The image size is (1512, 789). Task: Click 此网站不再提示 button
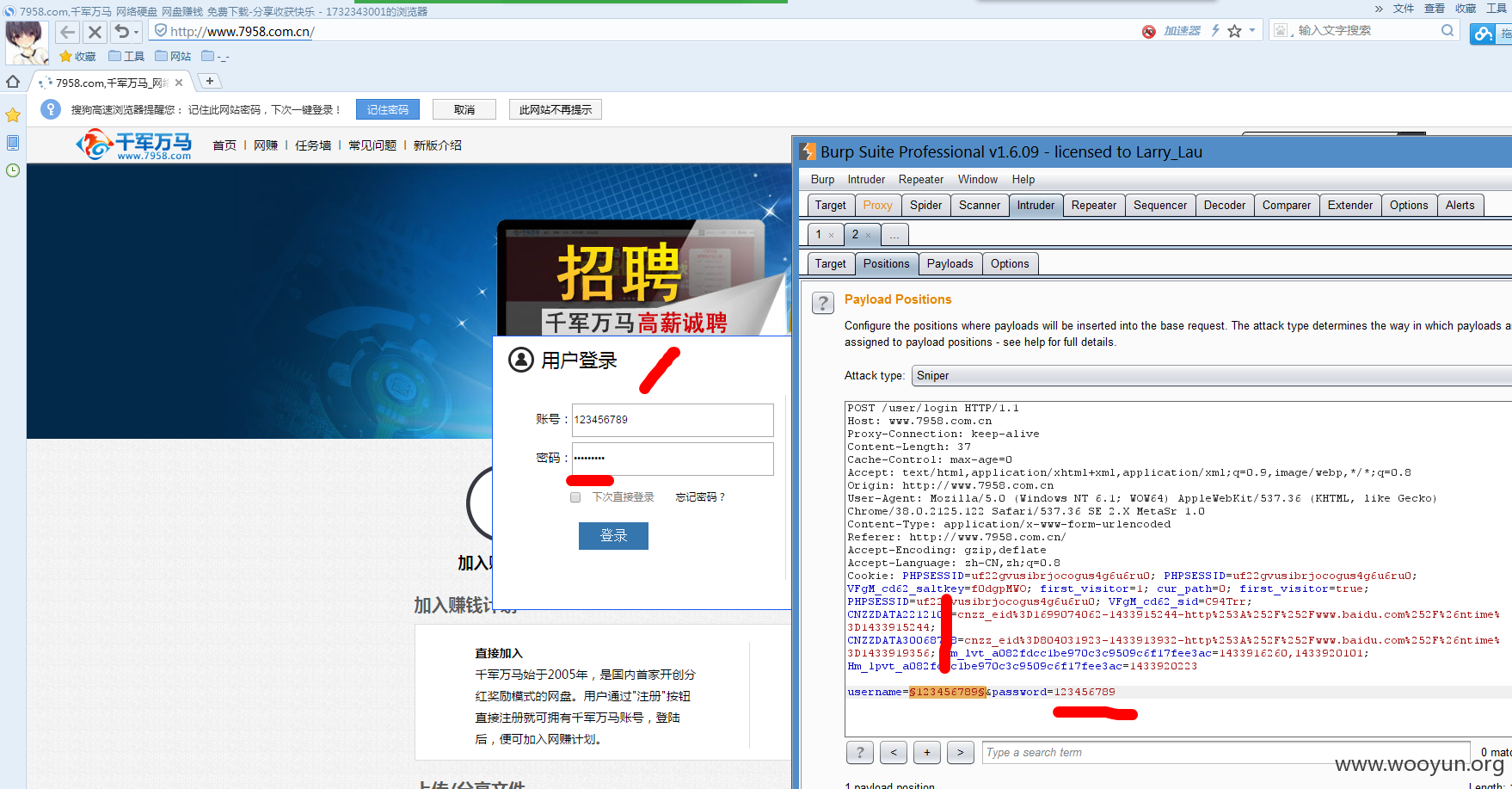556,109
